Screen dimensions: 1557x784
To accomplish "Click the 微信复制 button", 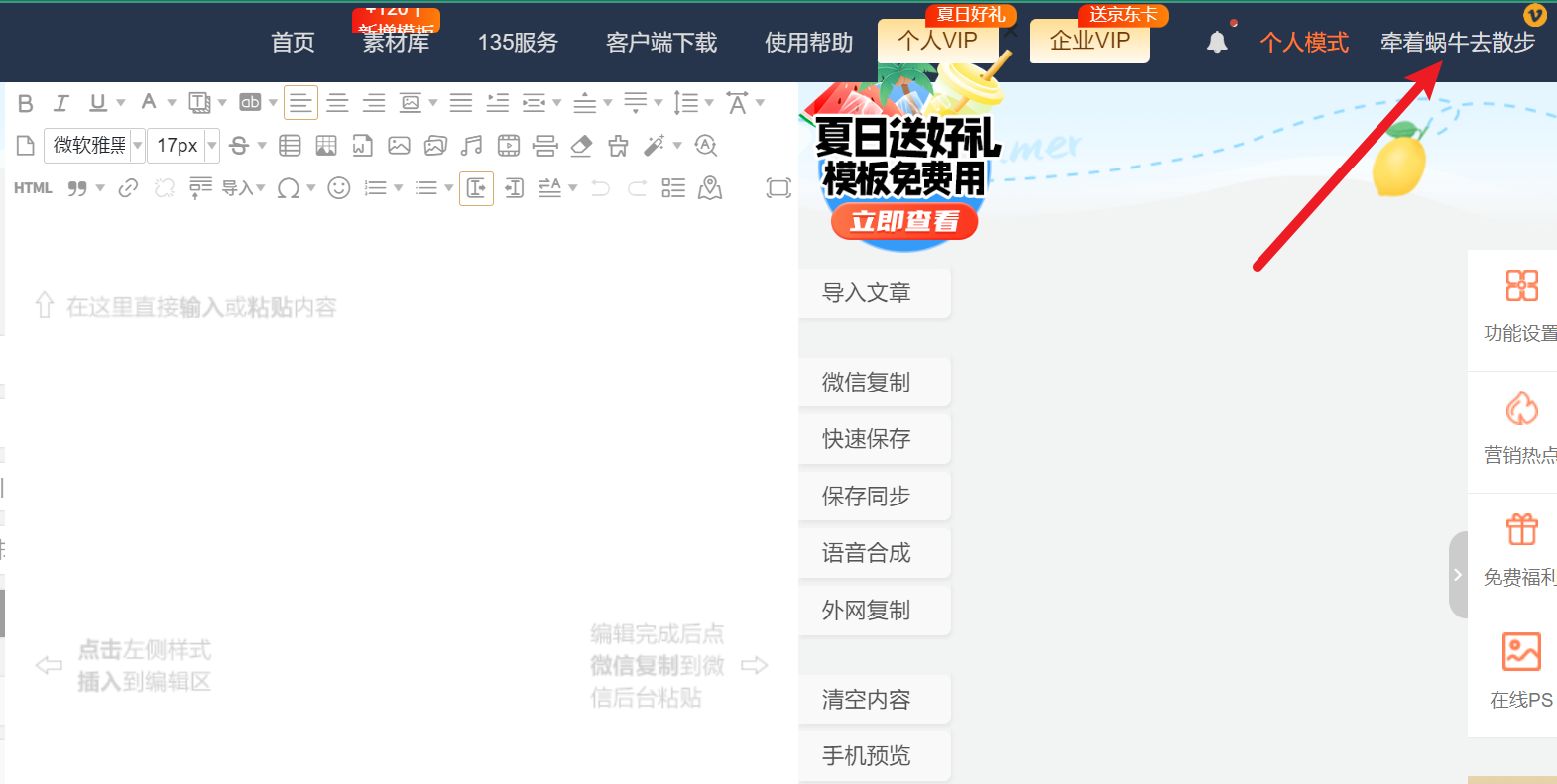I will pyautogui.click(x=875, y=383).
